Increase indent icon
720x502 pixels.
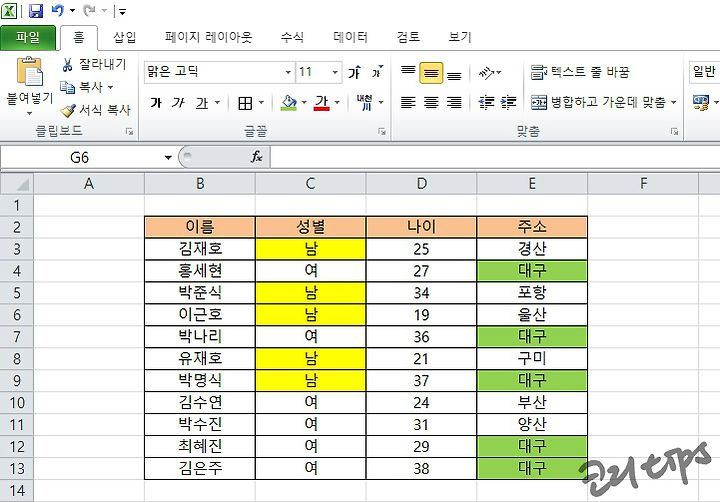(508, 102)
